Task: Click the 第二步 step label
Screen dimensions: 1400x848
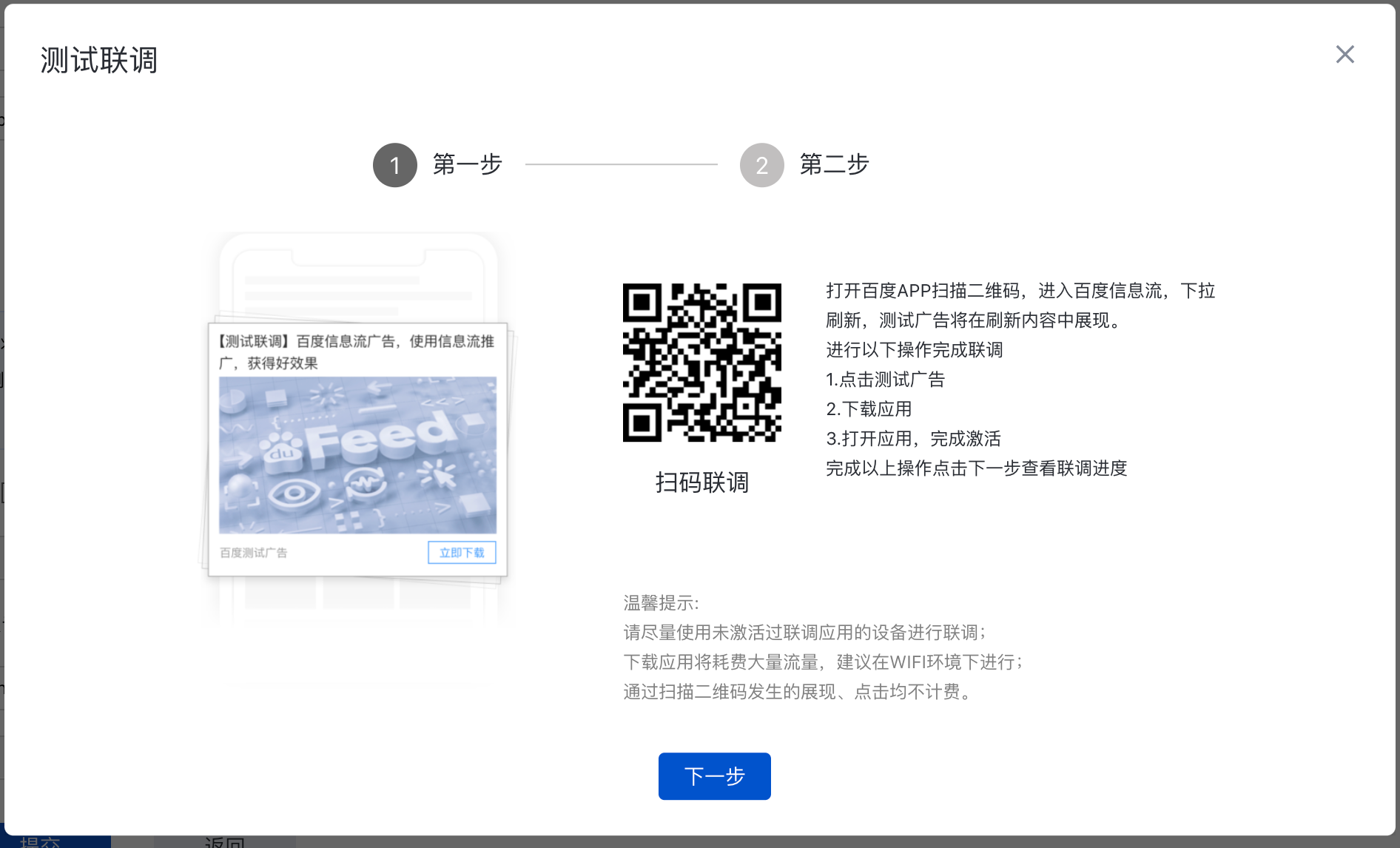Action: pos(834,164)
